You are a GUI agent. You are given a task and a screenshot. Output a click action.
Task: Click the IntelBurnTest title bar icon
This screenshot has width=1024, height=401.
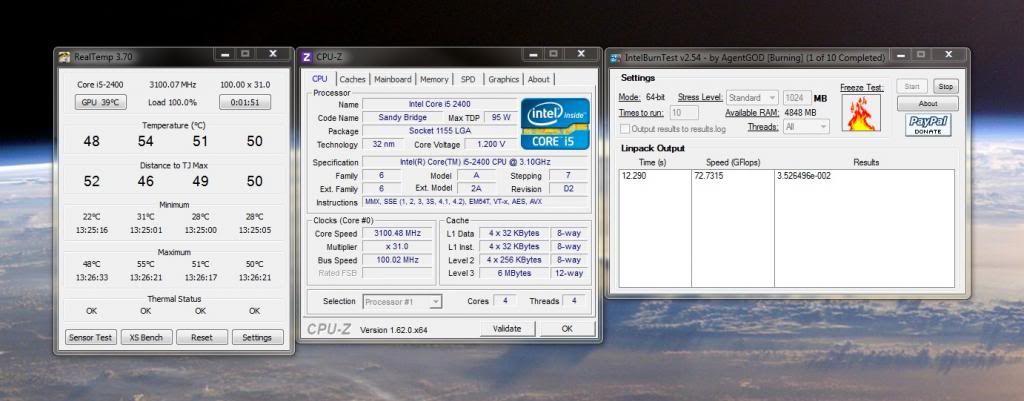coord(615,57)
